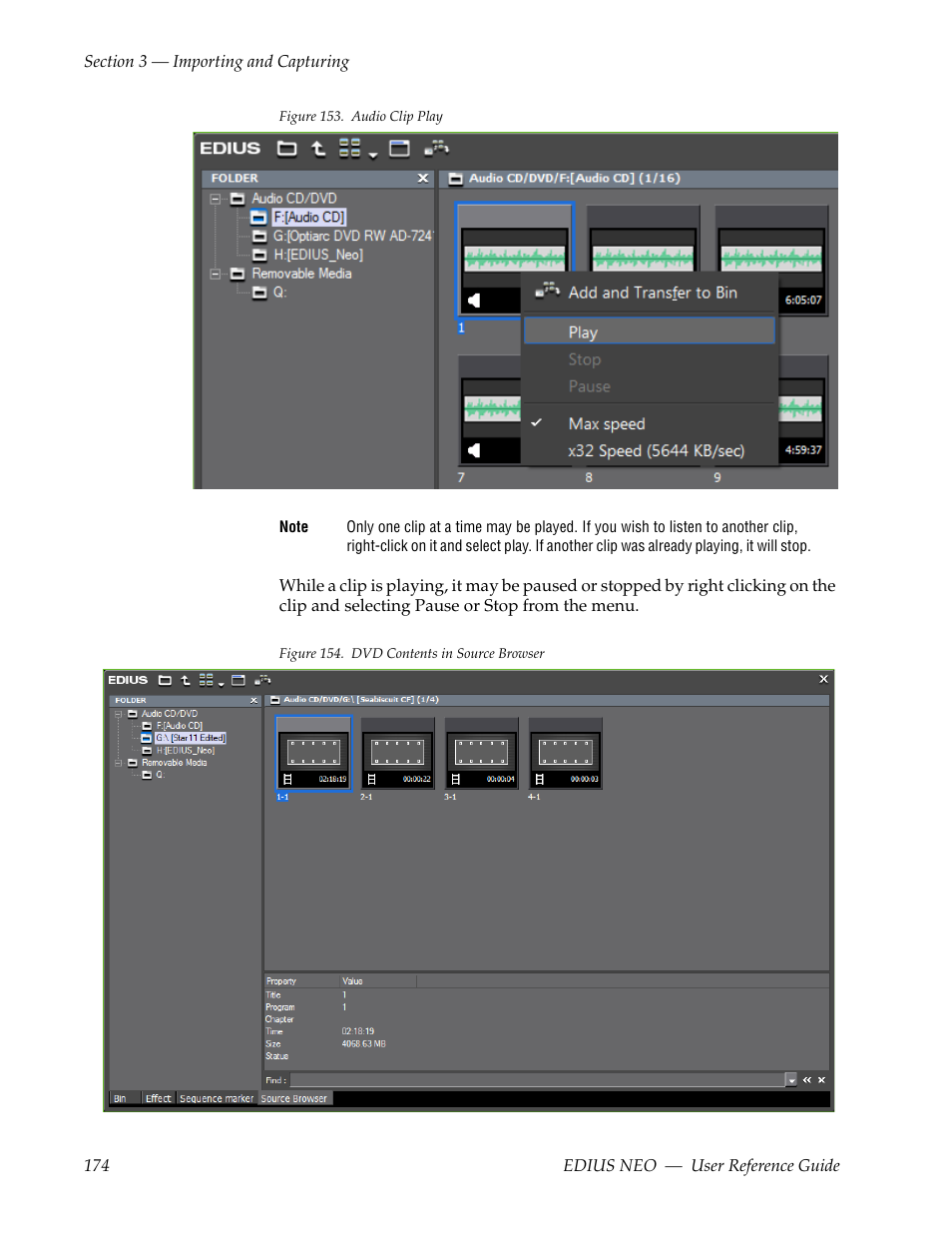
Task: Click the Size value 4068.63 MB
Action: [364, 1044]
